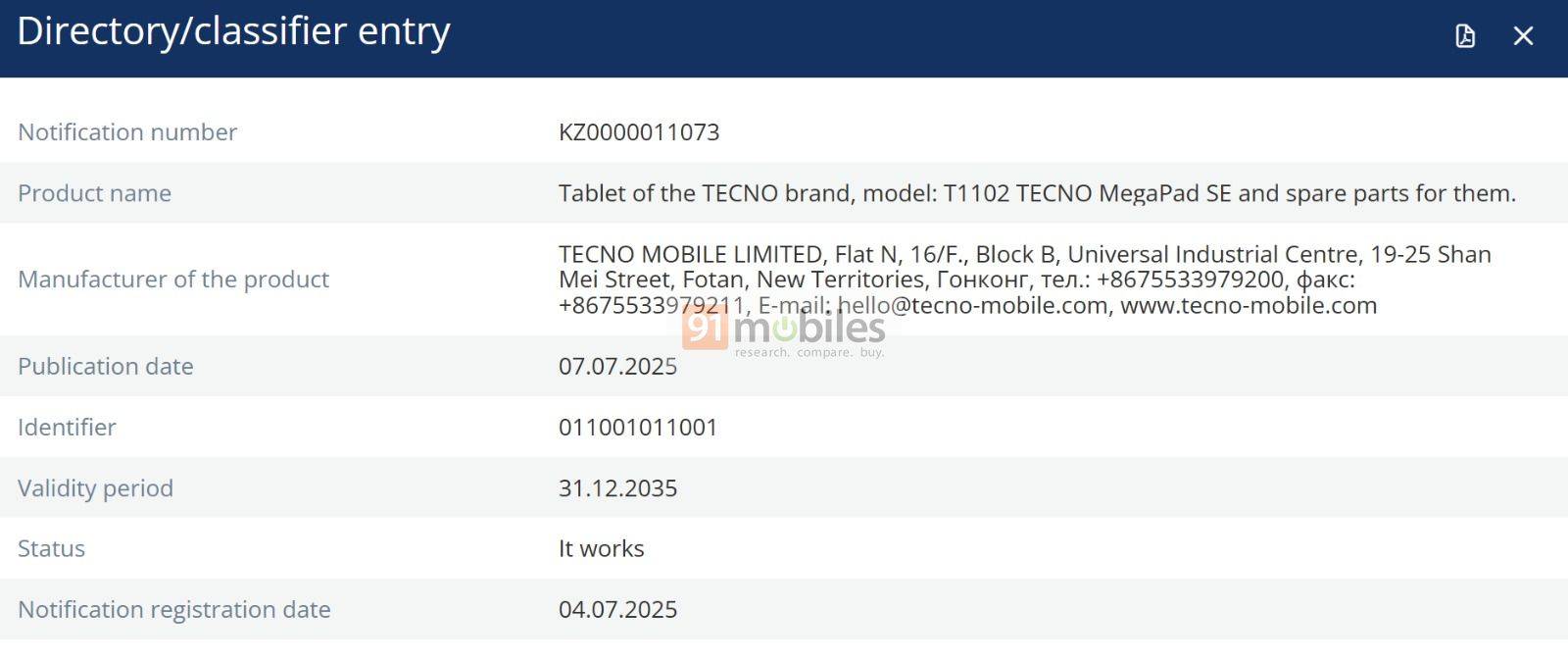Select the Publication date label

tap(106, 366)
